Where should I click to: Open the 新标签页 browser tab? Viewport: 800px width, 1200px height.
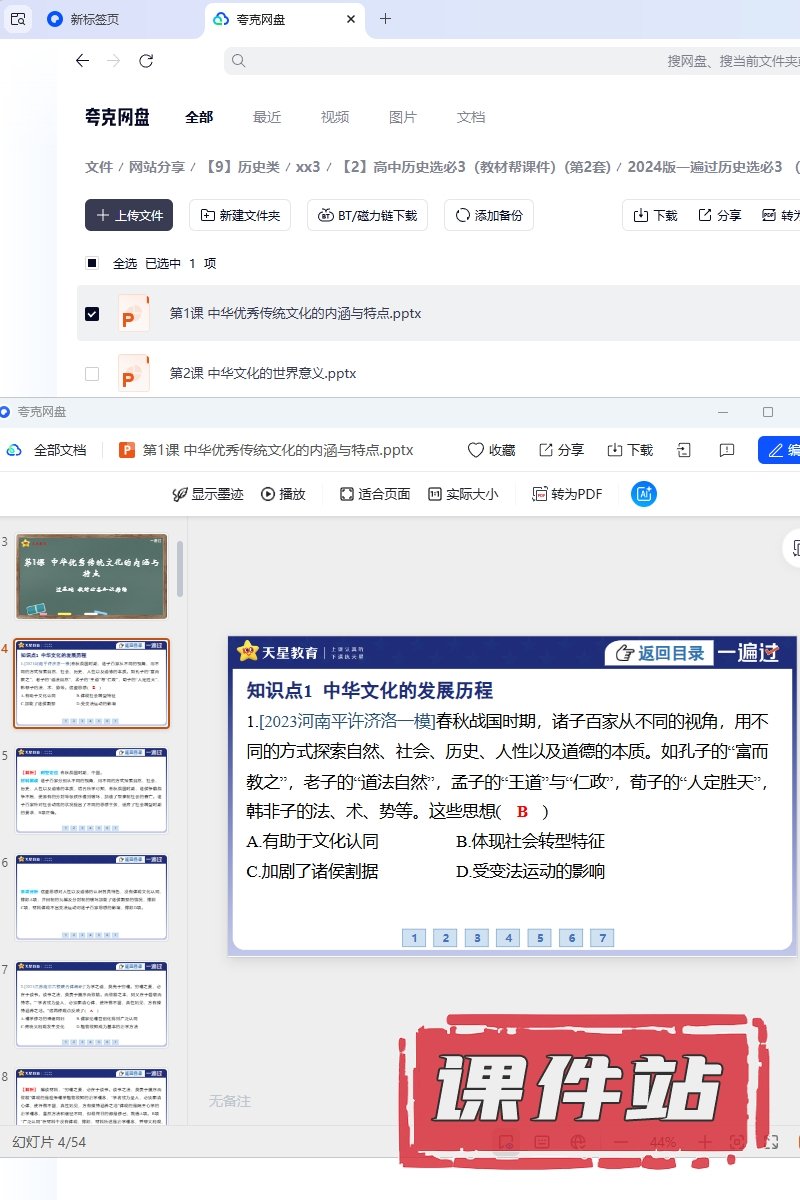click(94, 19)
